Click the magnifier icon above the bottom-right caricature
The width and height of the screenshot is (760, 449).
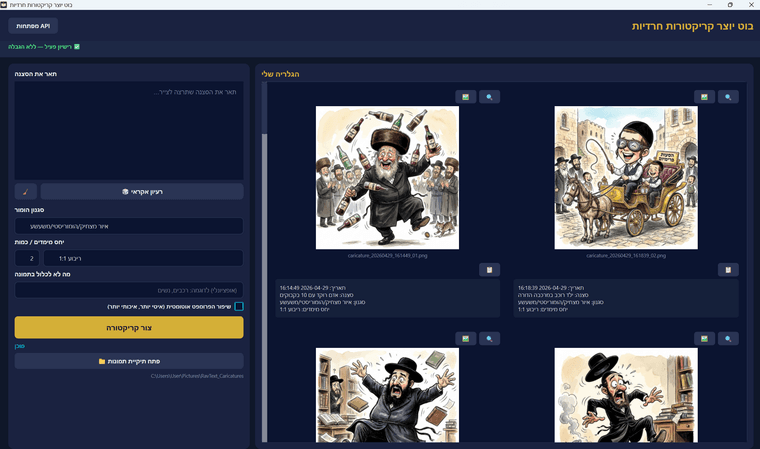(728, 338)
